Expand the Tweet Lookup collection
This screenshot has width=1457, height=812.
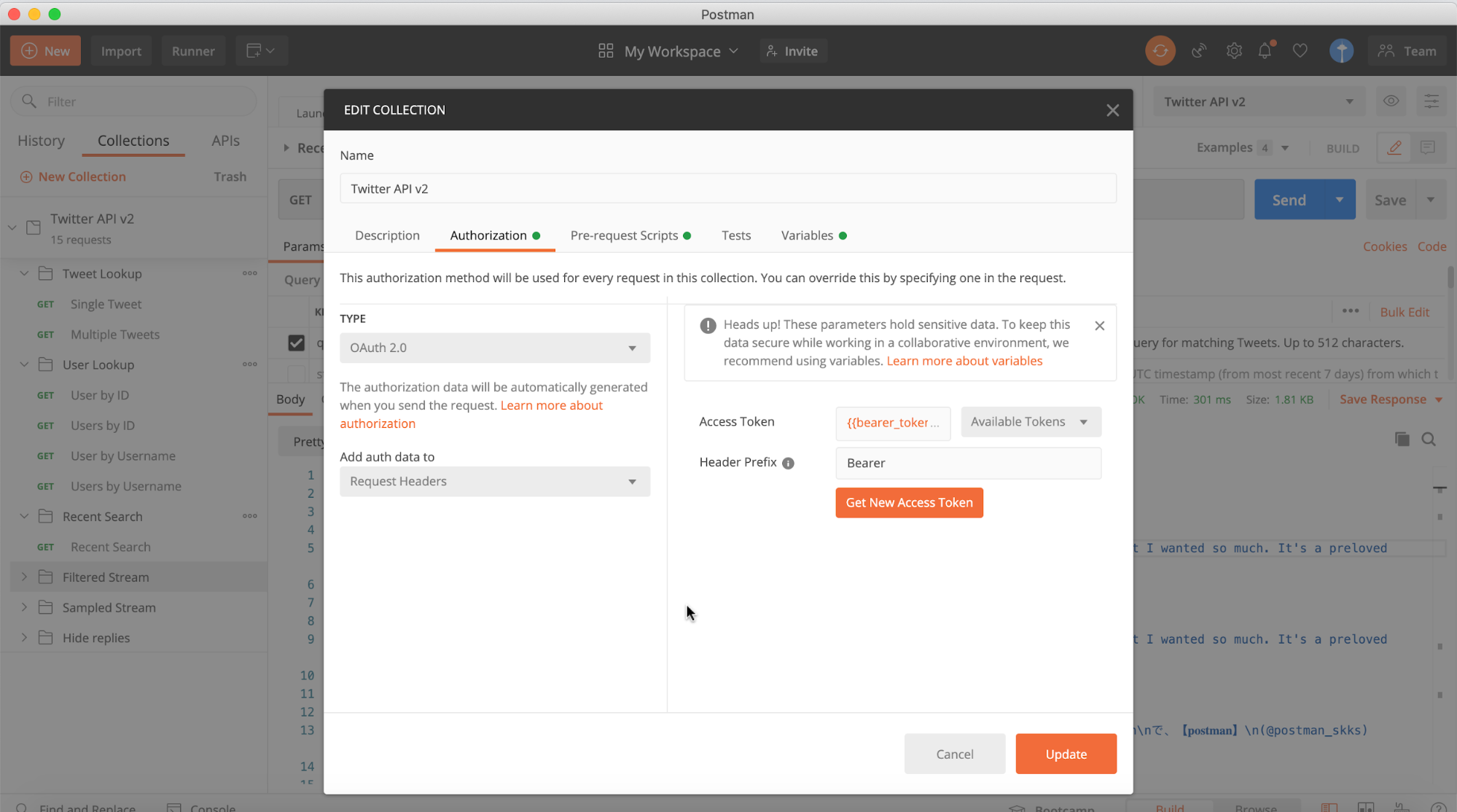click(x=23, y=273)
